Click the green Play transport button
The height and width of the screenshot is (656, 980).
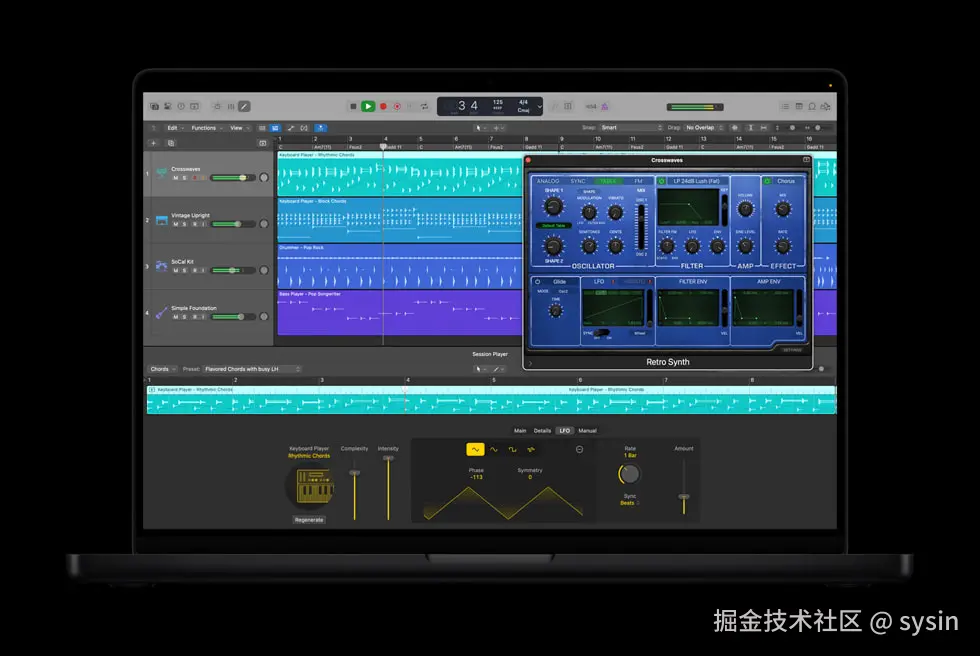[x=368, y=107]
